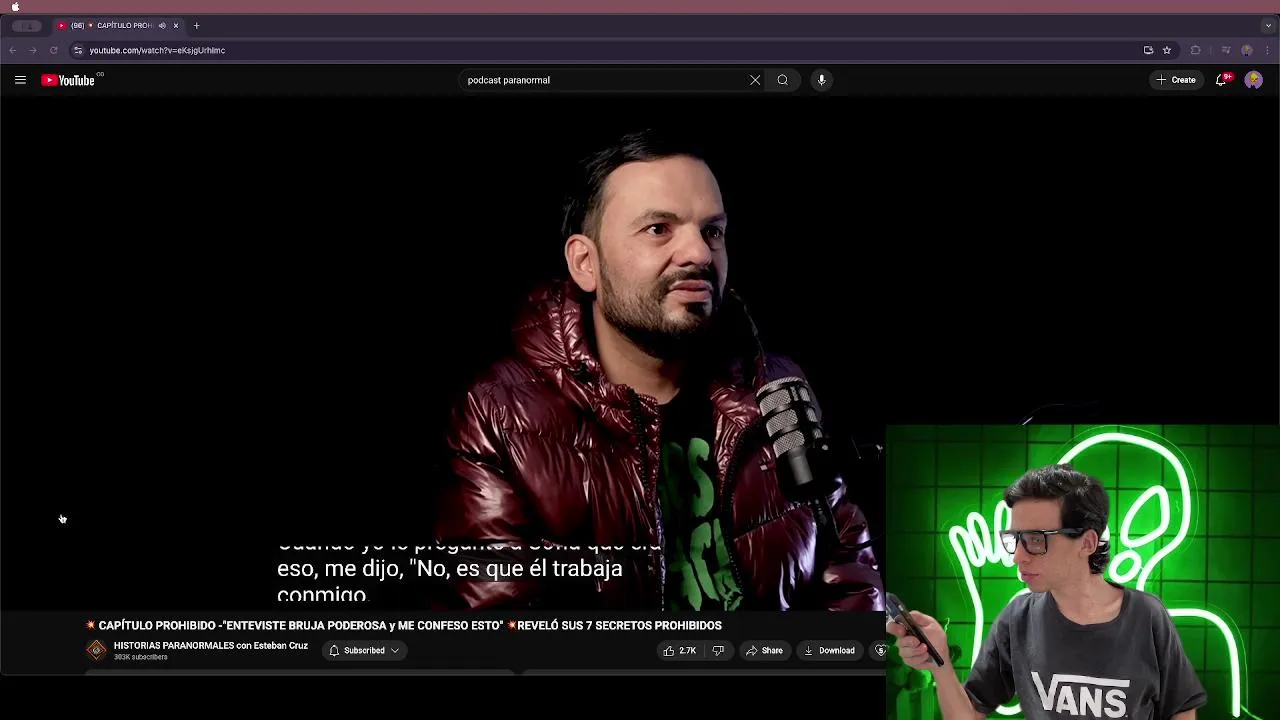The width and height of the screenshot is (1280, 720).
Task: Open Chrome profile avatar
Action: [x=1247, y=50]
